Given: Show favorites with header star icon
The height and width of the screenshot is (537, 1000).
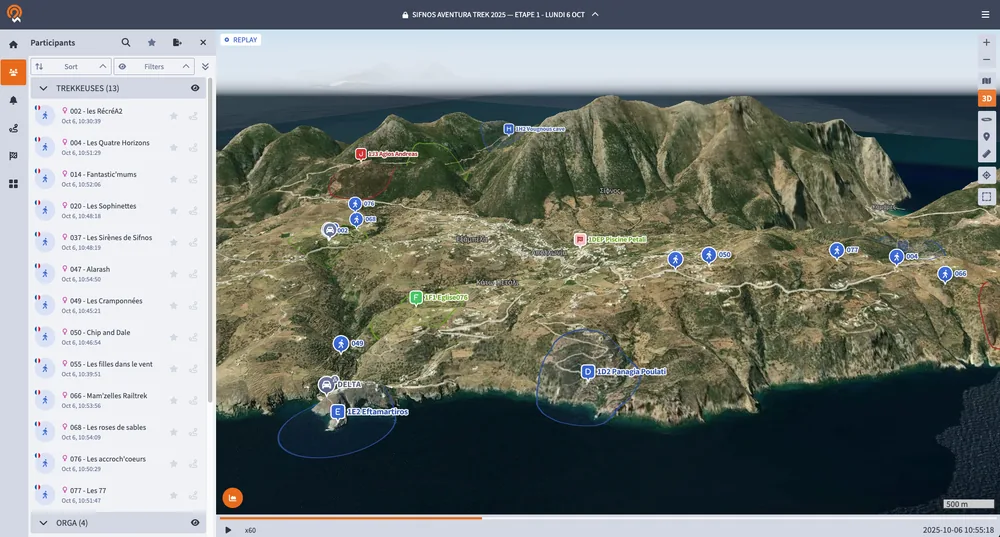Looking at the screenshot, I should tap(152, 43).
